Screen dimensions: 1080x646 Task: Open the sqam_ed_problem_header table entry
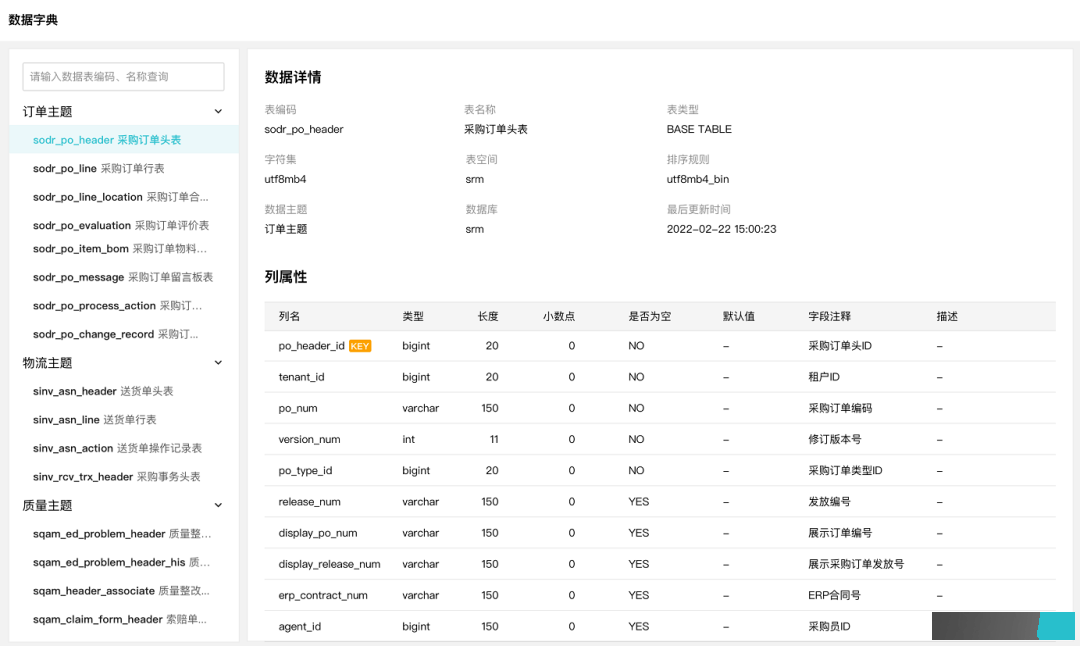[122, 534]
